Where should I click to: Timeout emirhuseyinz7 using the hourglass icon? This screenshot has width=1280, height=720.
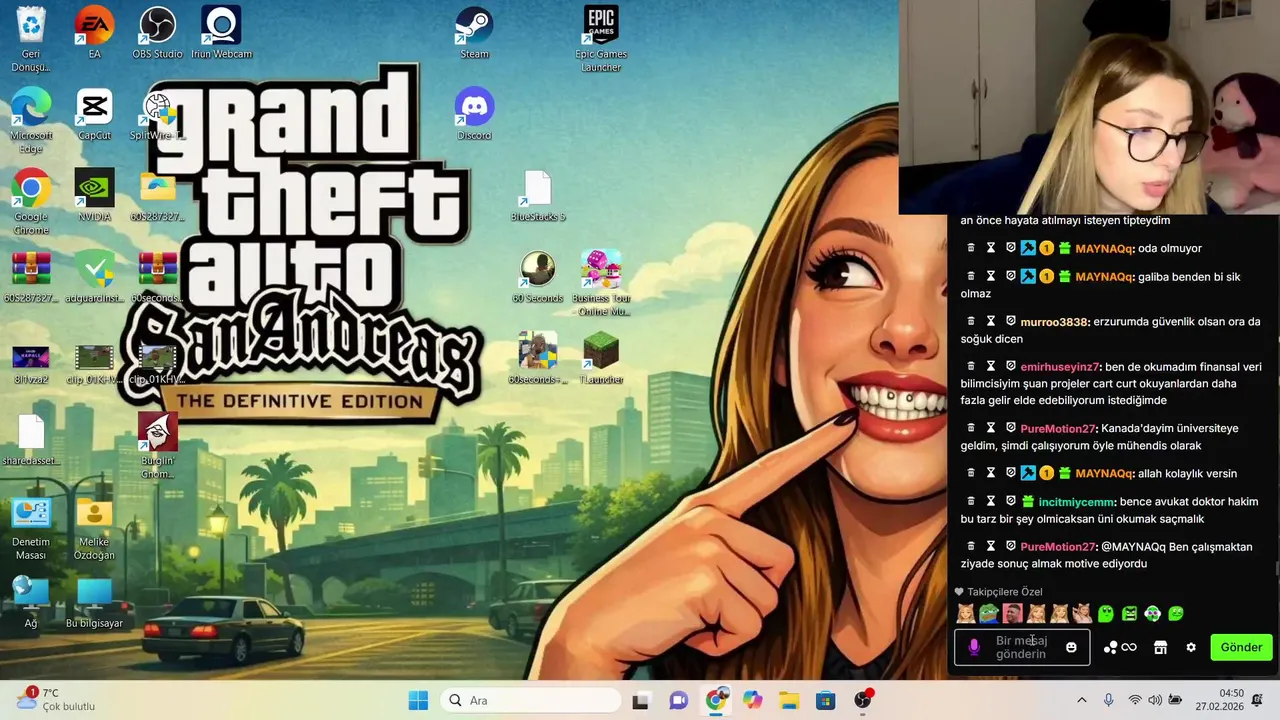[x=991, y=367]
